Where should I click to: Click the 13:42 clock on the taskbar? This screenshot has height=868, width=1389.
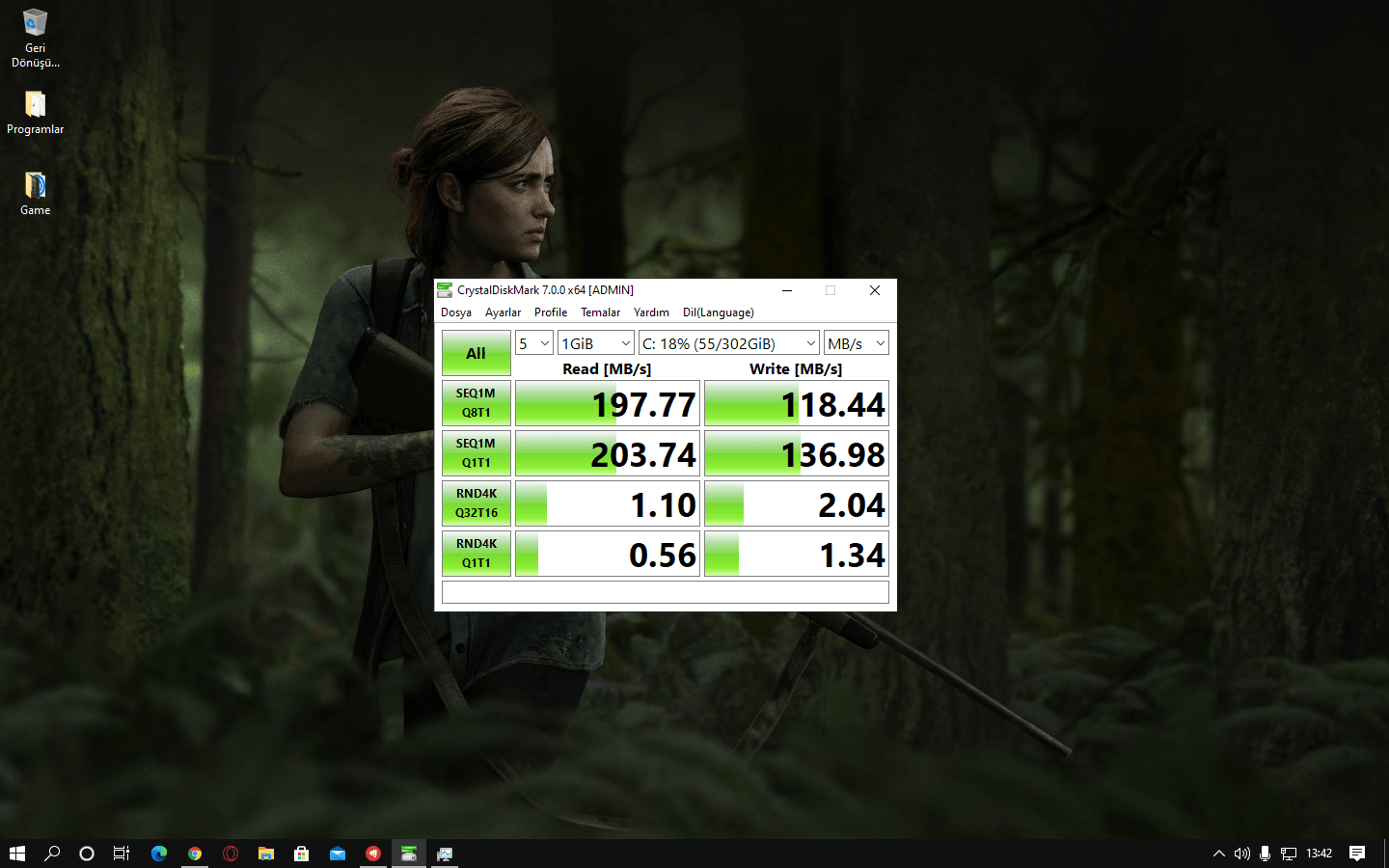(1320, 854)
